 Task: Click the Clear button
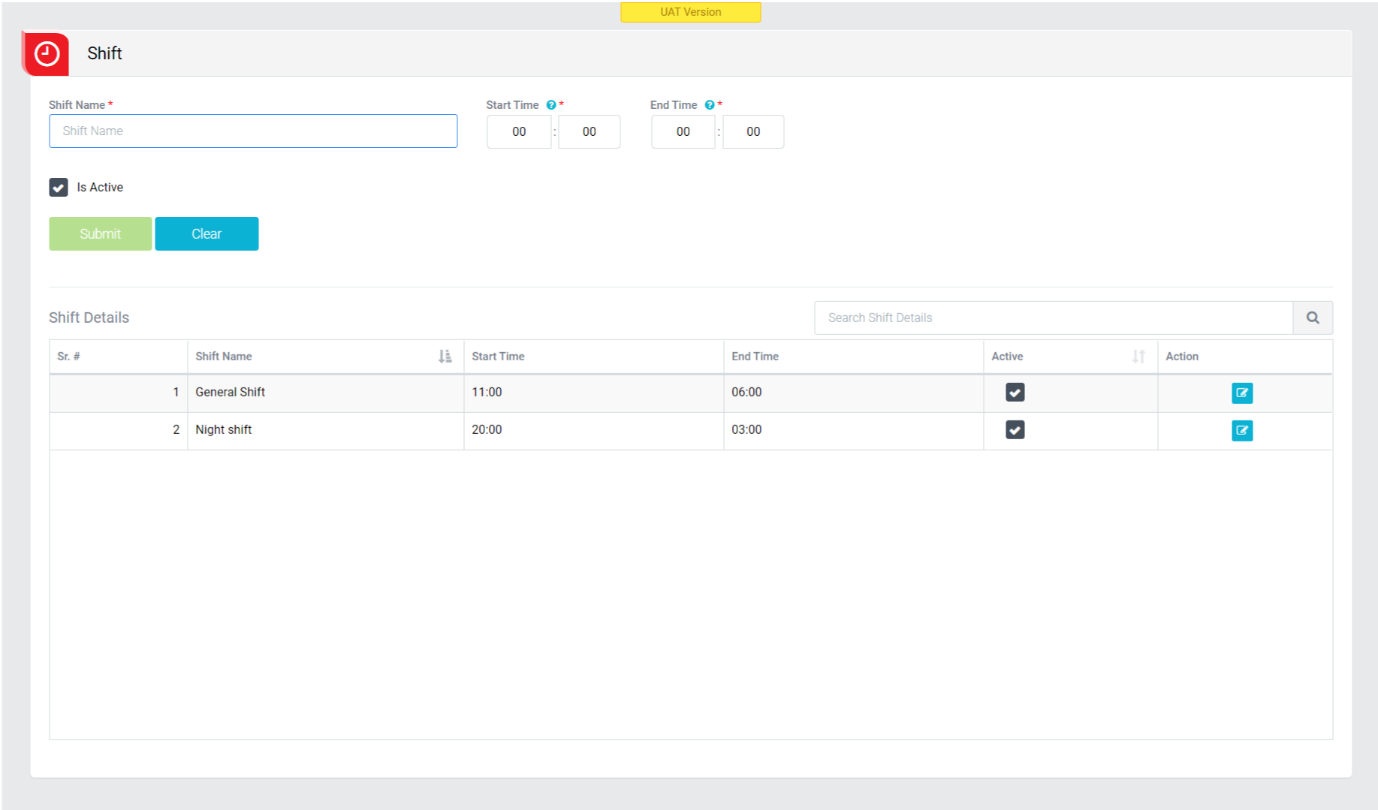click(207, 234)
